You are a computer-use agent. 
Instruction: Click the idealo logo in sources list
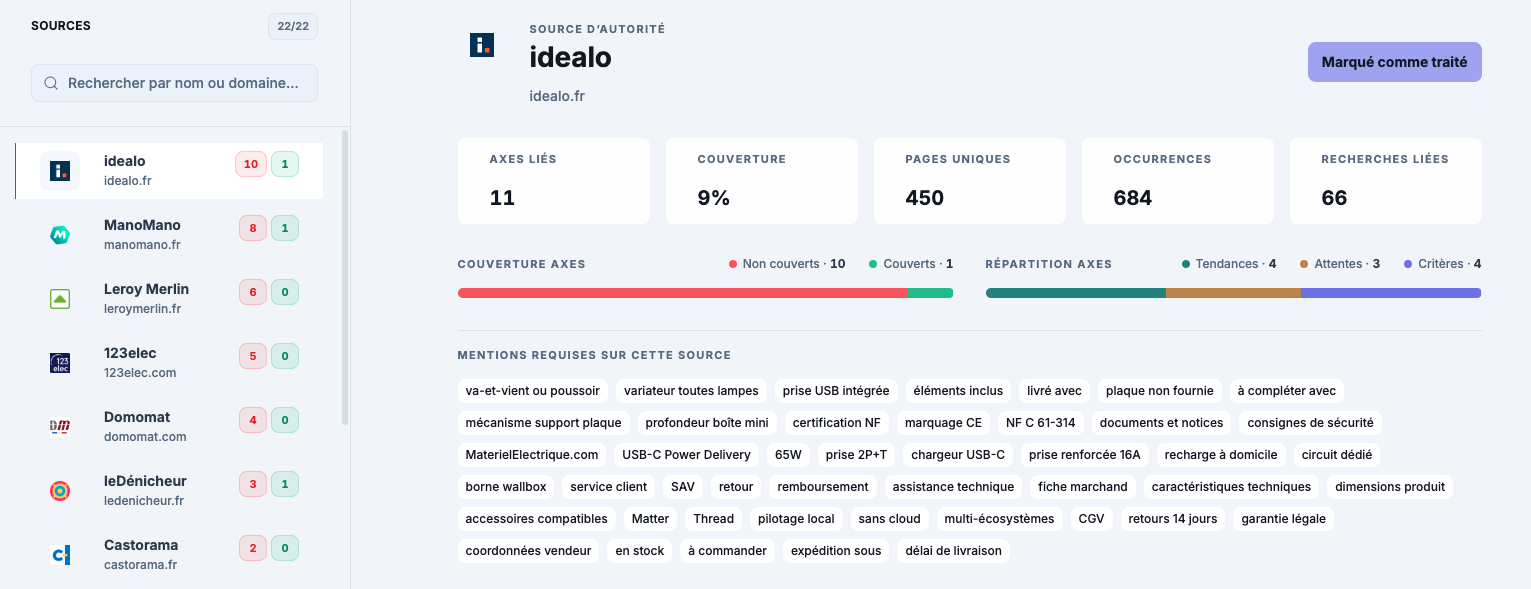[60, 171]
